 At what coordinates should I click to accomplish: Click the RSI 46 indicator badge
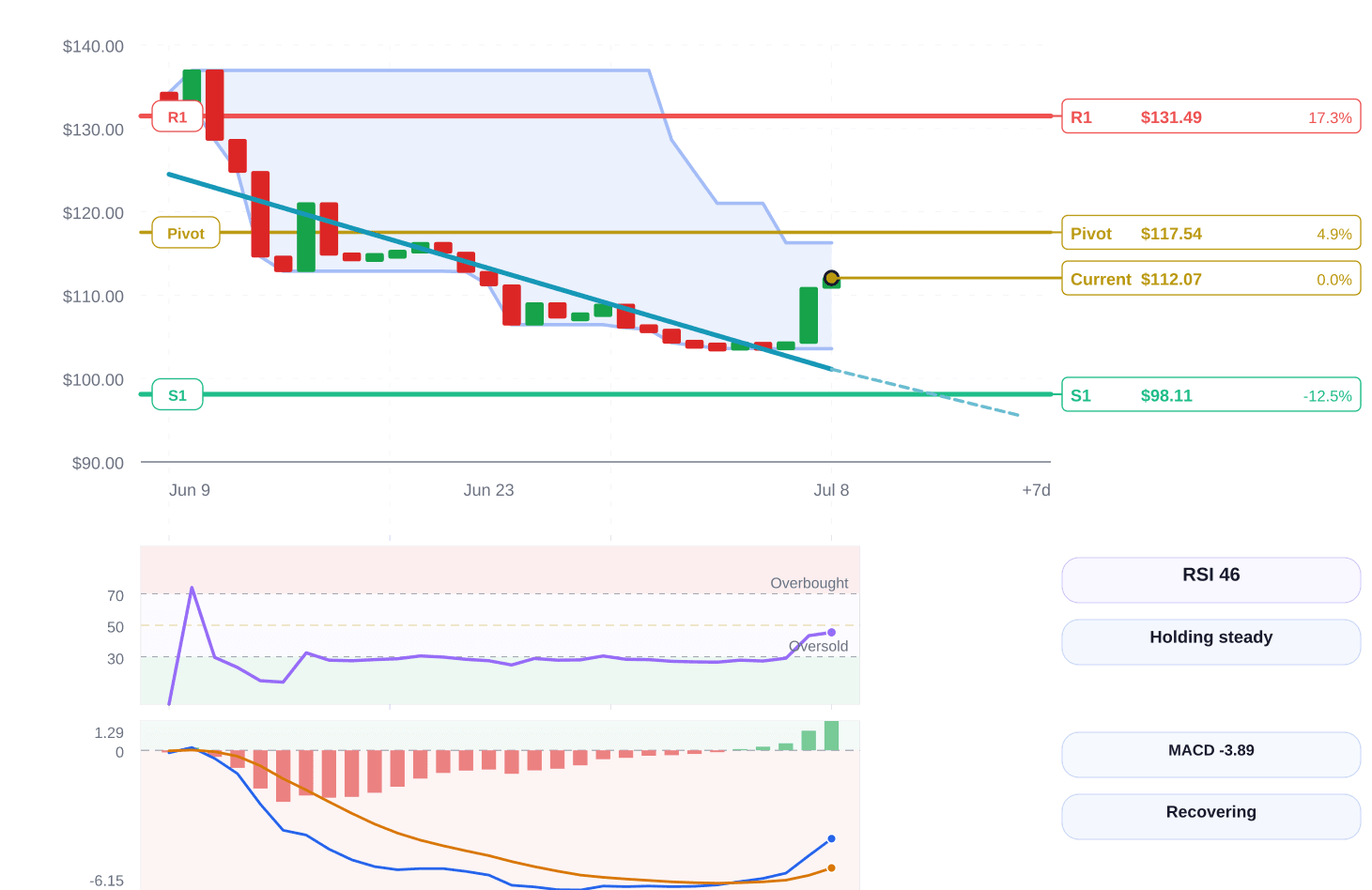(1210, 580)
